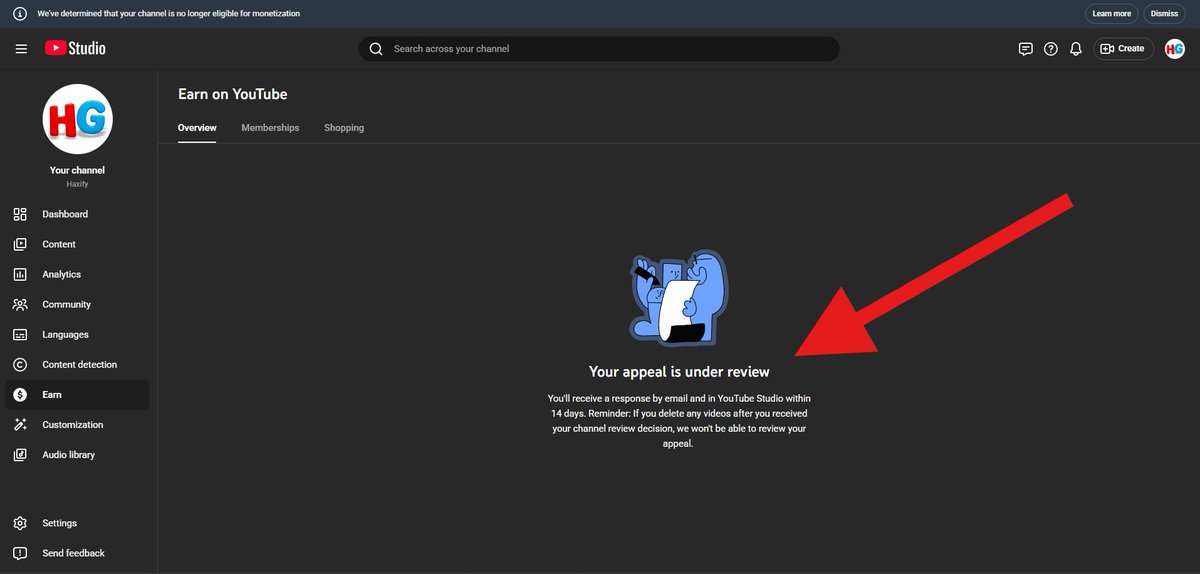Click the Community icon in sidebar
The height and width of the screenshot is (574, 1200).
[20, 304]
